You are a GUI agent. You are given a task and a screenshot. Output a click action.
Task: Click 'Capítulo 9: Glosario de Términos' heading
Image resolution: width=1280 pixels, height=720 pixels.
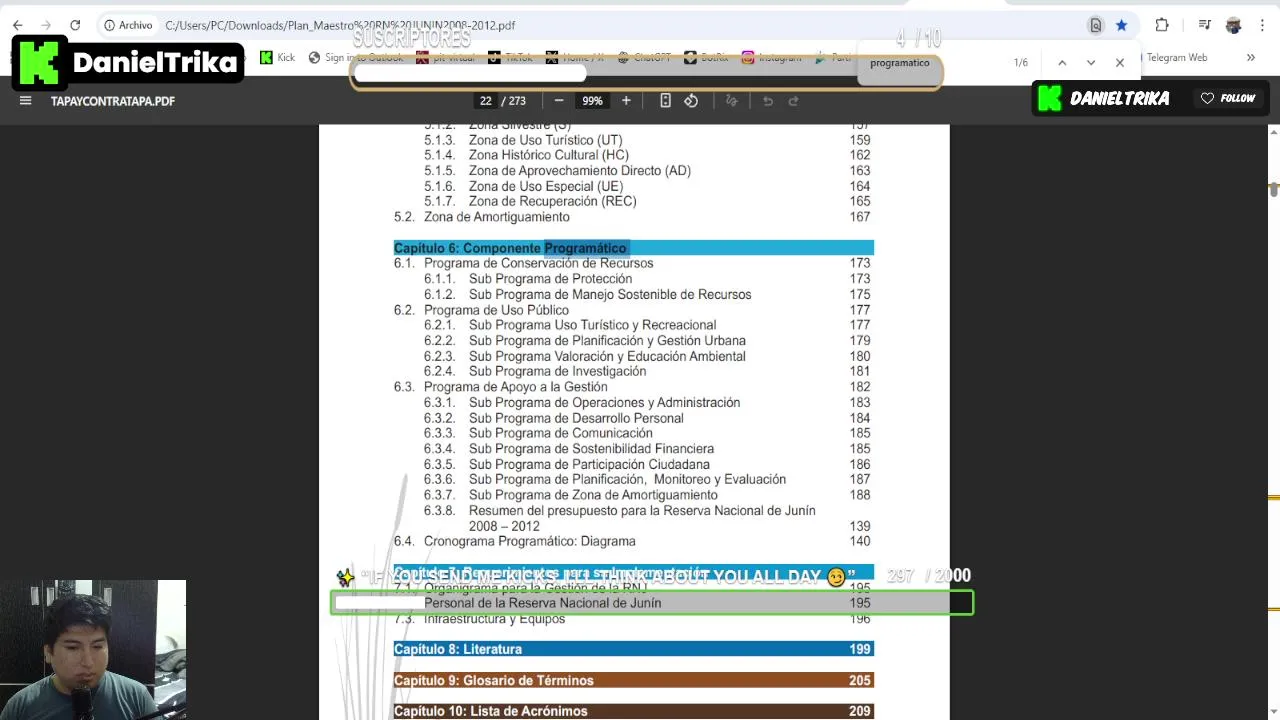pos(494,680)
